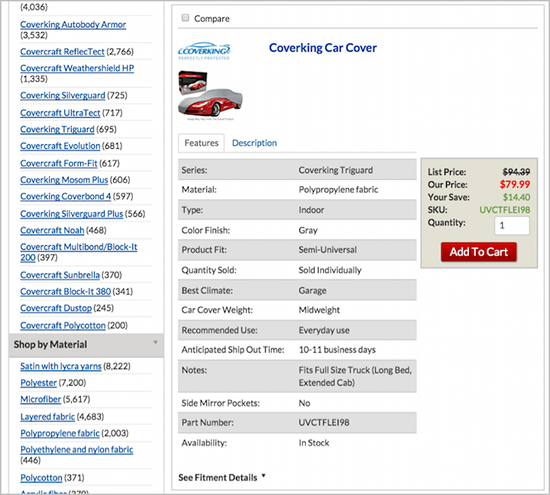The height and width of the screenshot is (495, 550).
Task: Open Coverking Silverguard link
Action: click(62, 95)
